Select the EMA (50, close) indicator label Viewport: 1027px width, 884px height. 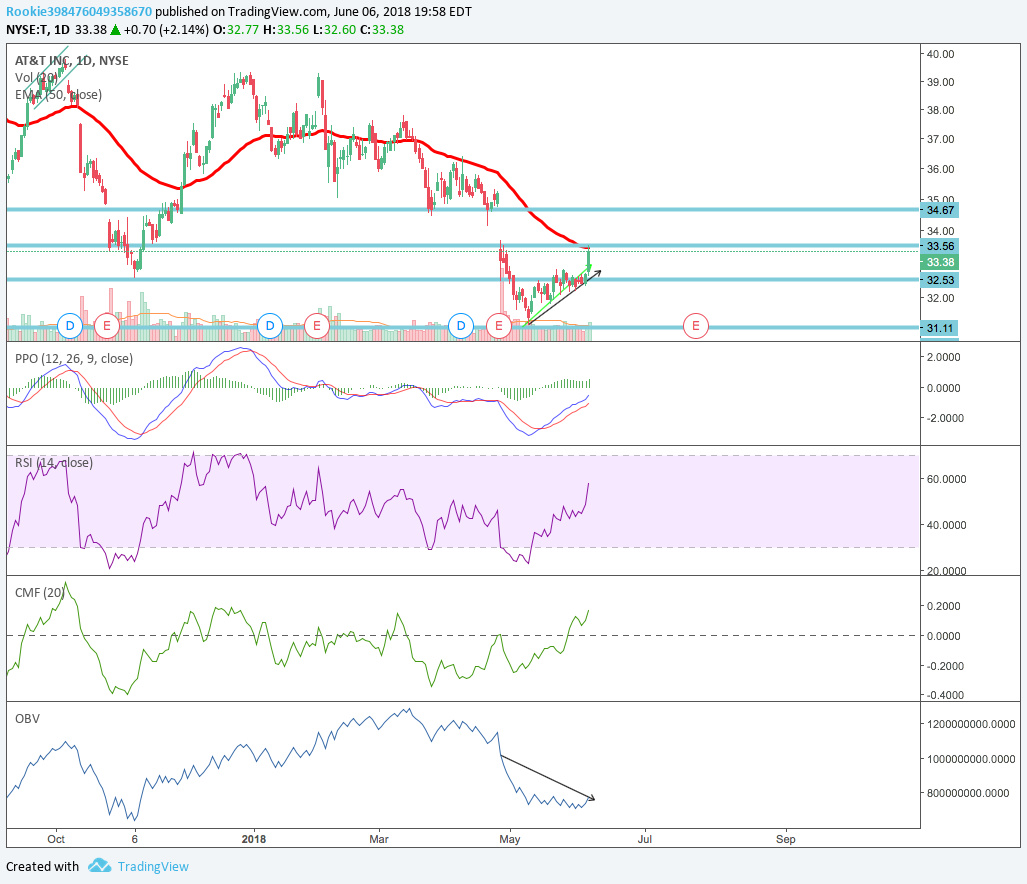(x=58, y=94)
